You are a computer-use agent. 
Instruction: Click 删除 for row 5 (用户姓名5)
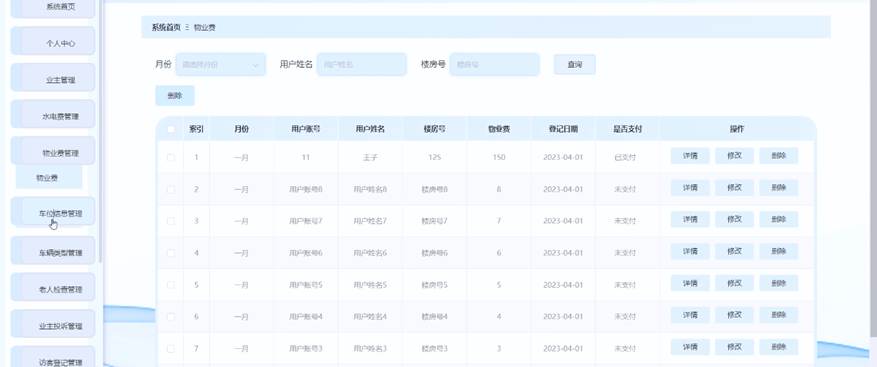(779, 283)
